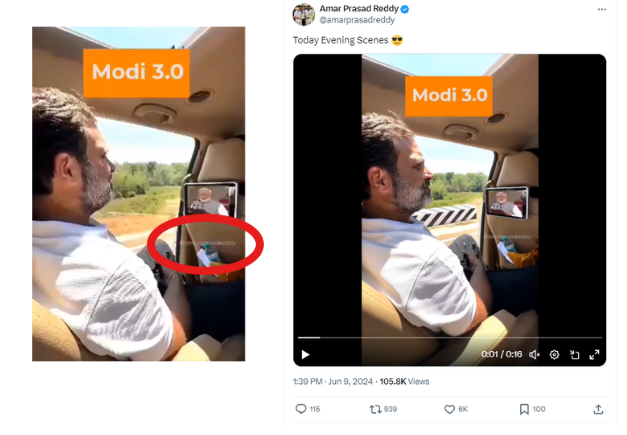This screenshot has height=435, width=627.
Task: Play the tweet video
Action: coord(306,354)
